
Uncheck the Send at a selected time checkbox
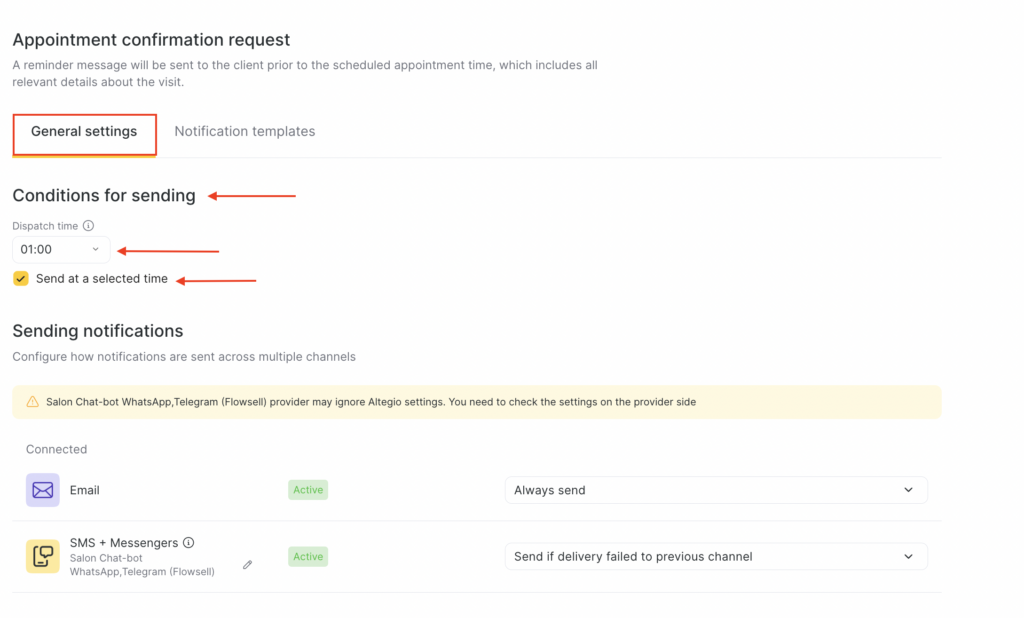point(21,279)
